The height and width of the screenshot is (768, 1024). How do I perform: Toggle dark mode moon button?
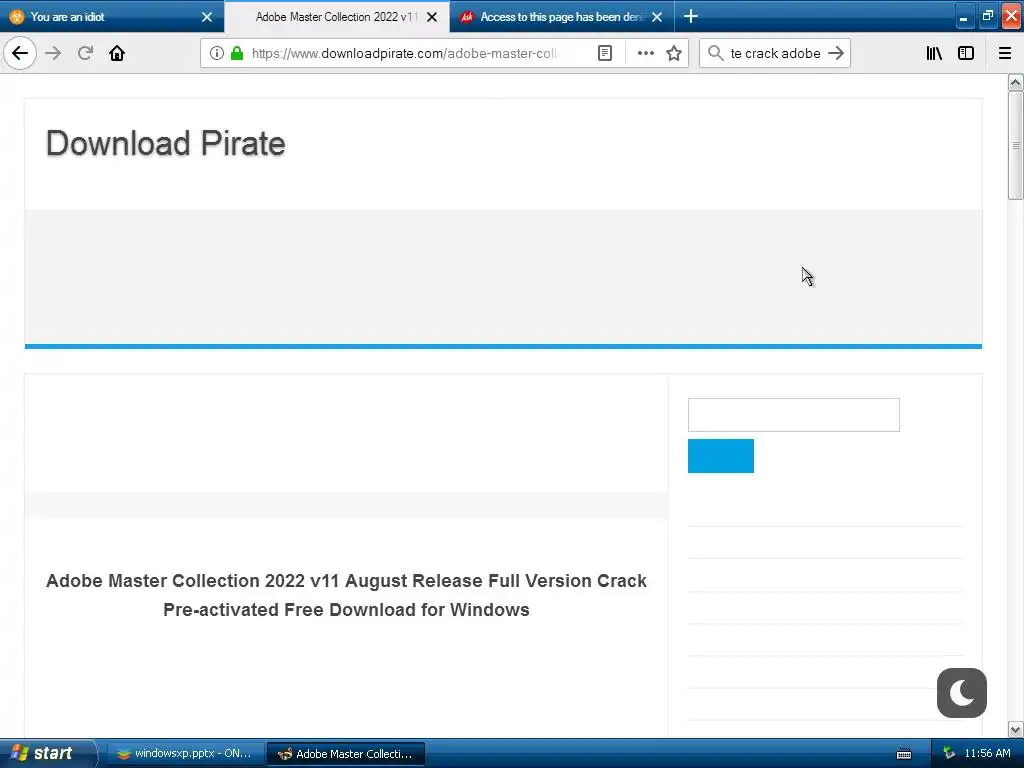click(x=961, y=693)
